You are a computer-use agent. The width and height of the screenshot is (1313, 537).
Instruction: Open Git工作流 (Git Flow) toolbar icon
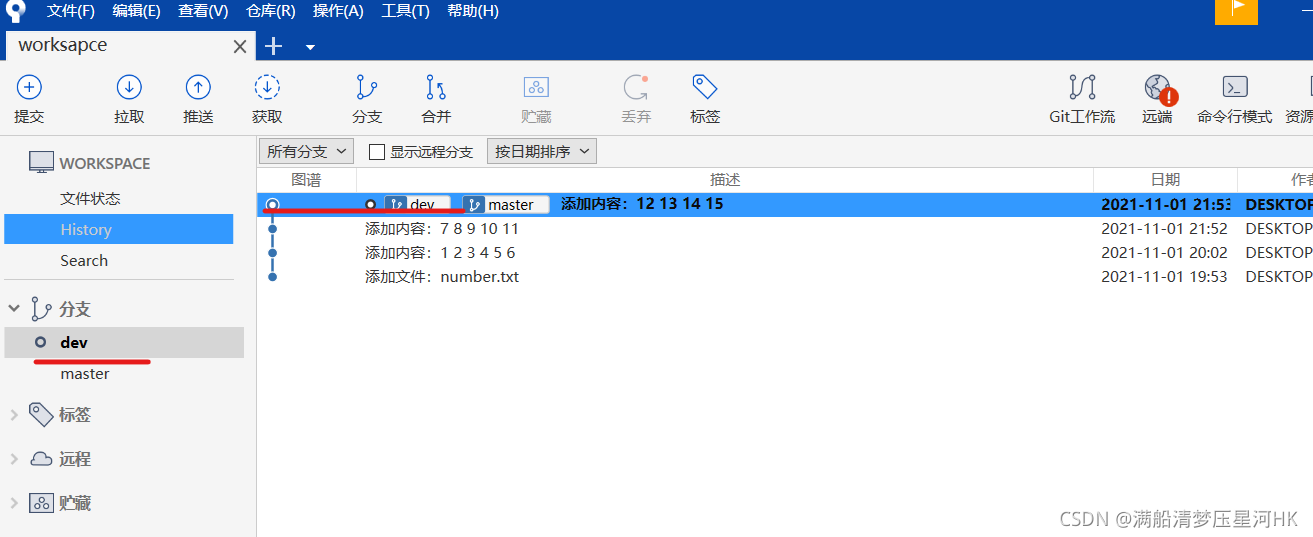click(x=1082, y=87)
